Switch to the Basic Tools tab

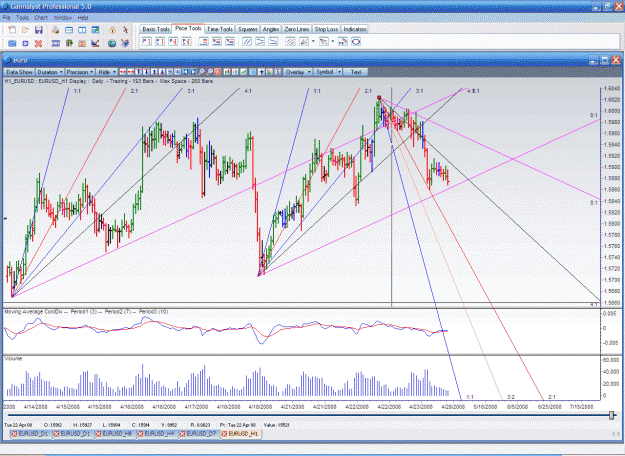(156, 29)
